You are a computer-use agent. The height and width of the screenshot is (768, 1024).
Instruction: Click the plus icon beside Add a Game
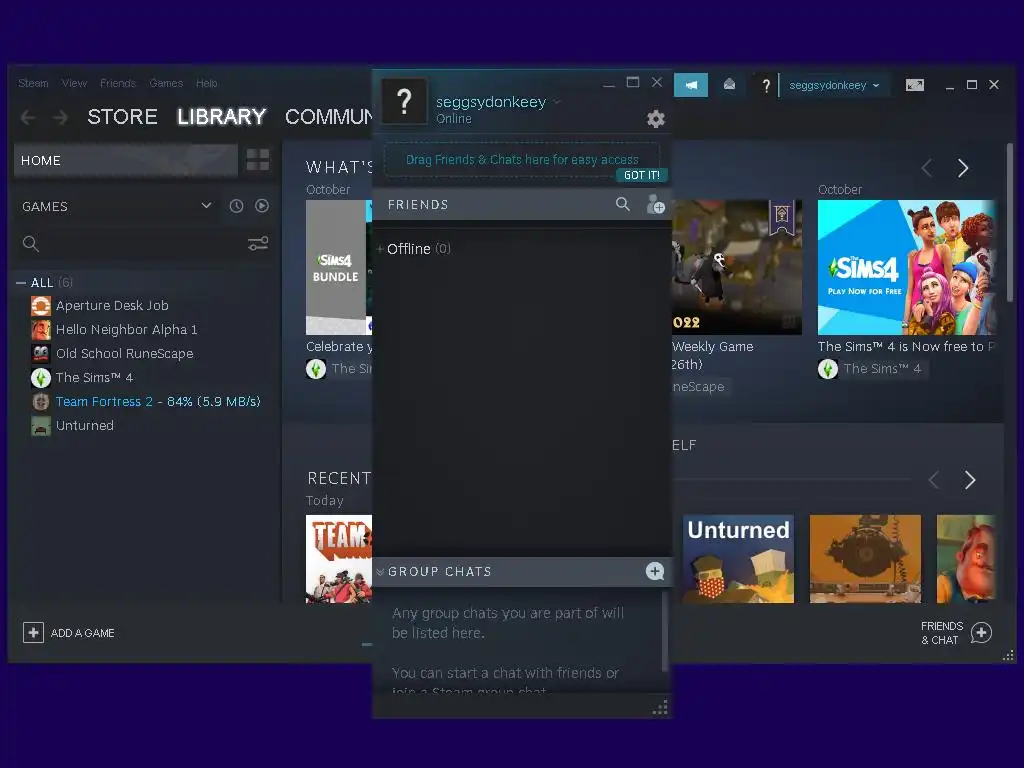33,633
